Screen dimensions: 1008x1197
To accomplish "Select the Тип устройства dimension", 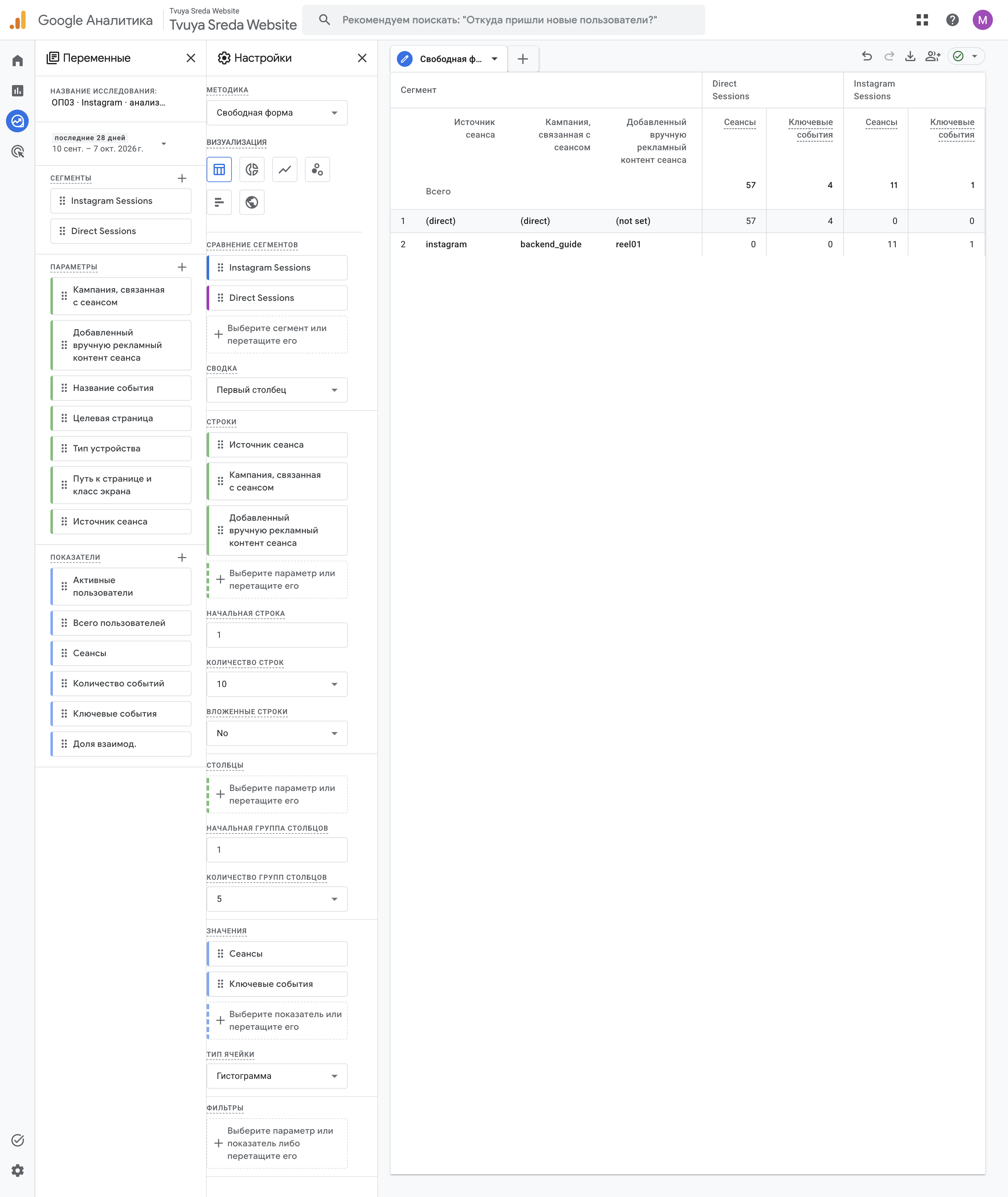I will pyautogui.click(x=121, y=449).
